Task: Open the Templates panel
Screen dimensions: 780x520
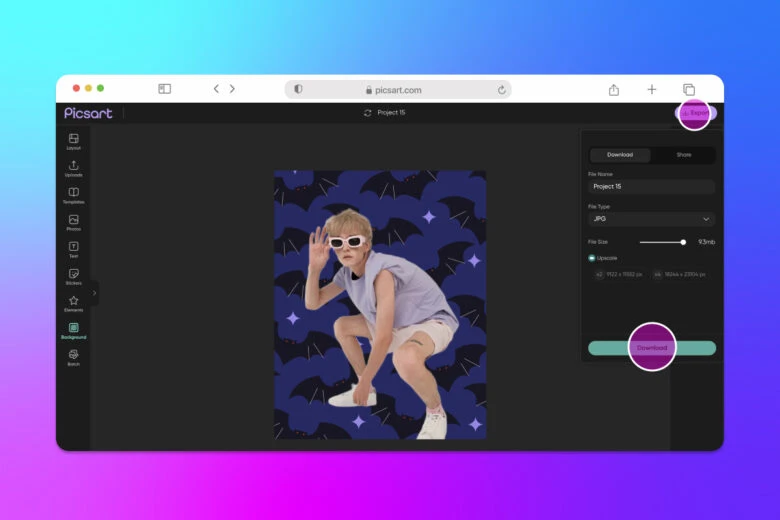Action: pyautogui.click(x=73, y=193)
